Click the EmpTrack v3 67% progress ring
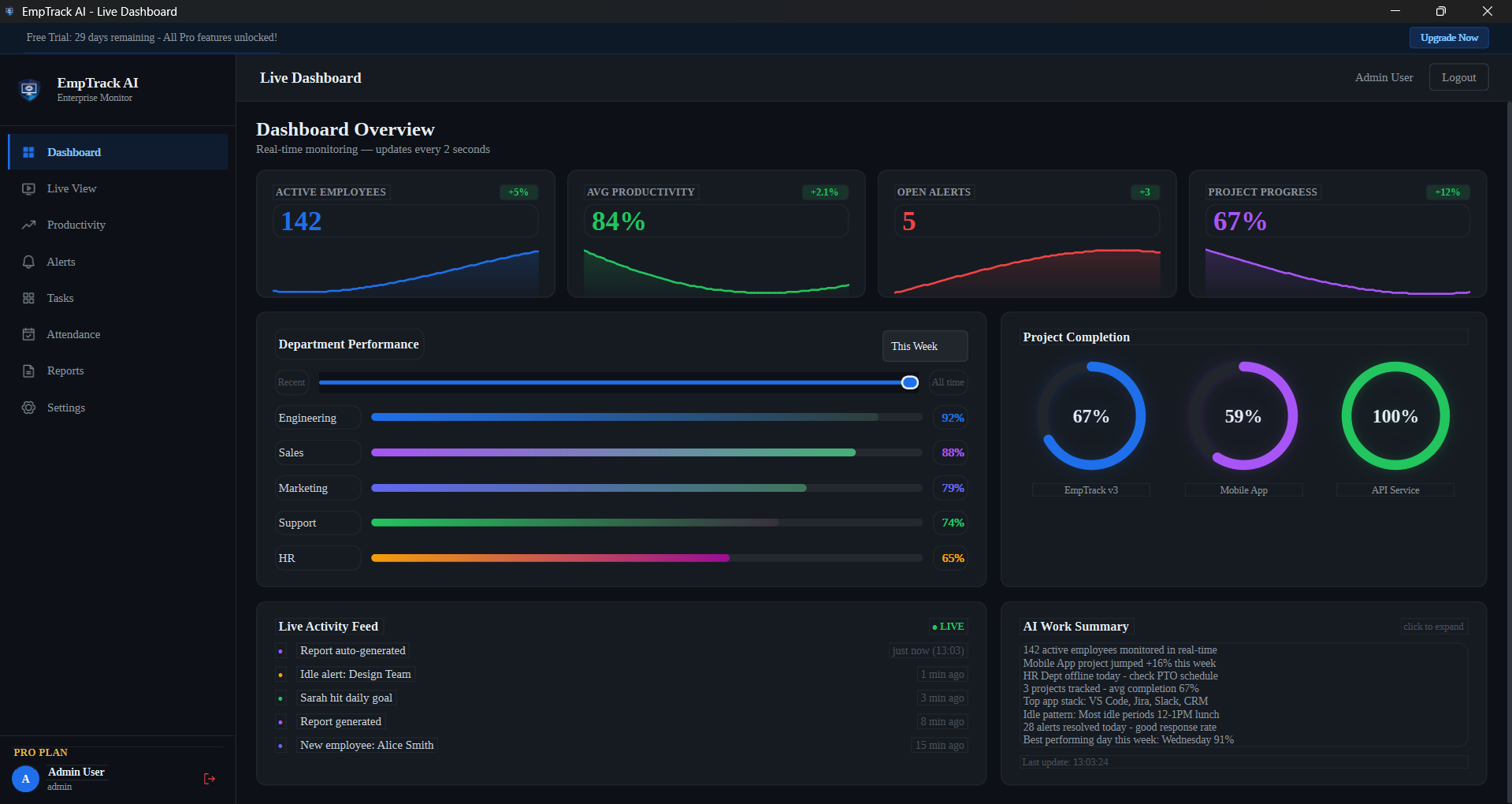1512x804 pixels. tap(1091, 416)
